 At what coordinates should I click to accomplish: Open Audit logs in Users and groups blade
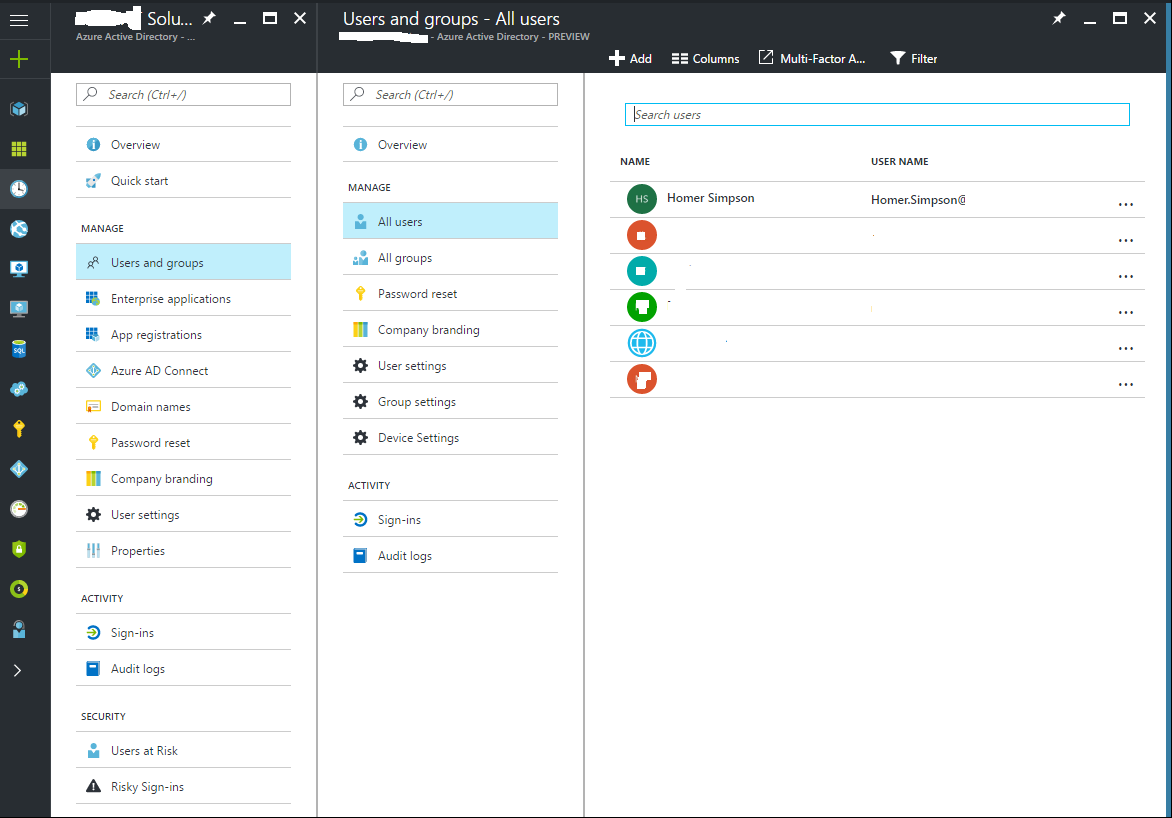(x=450, y=555)
